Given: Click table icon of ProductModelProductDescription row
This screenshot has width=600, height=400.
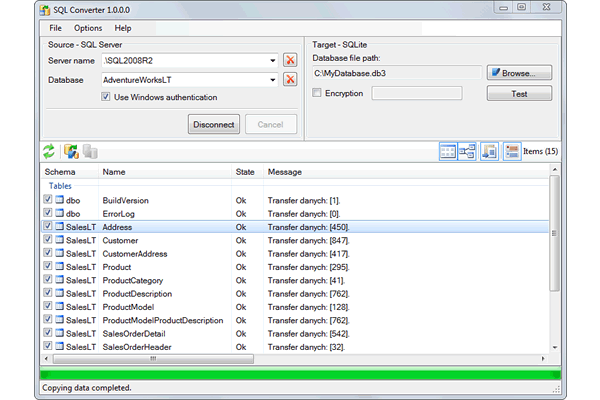Looking at the screenshot, I should pos(59,320).
